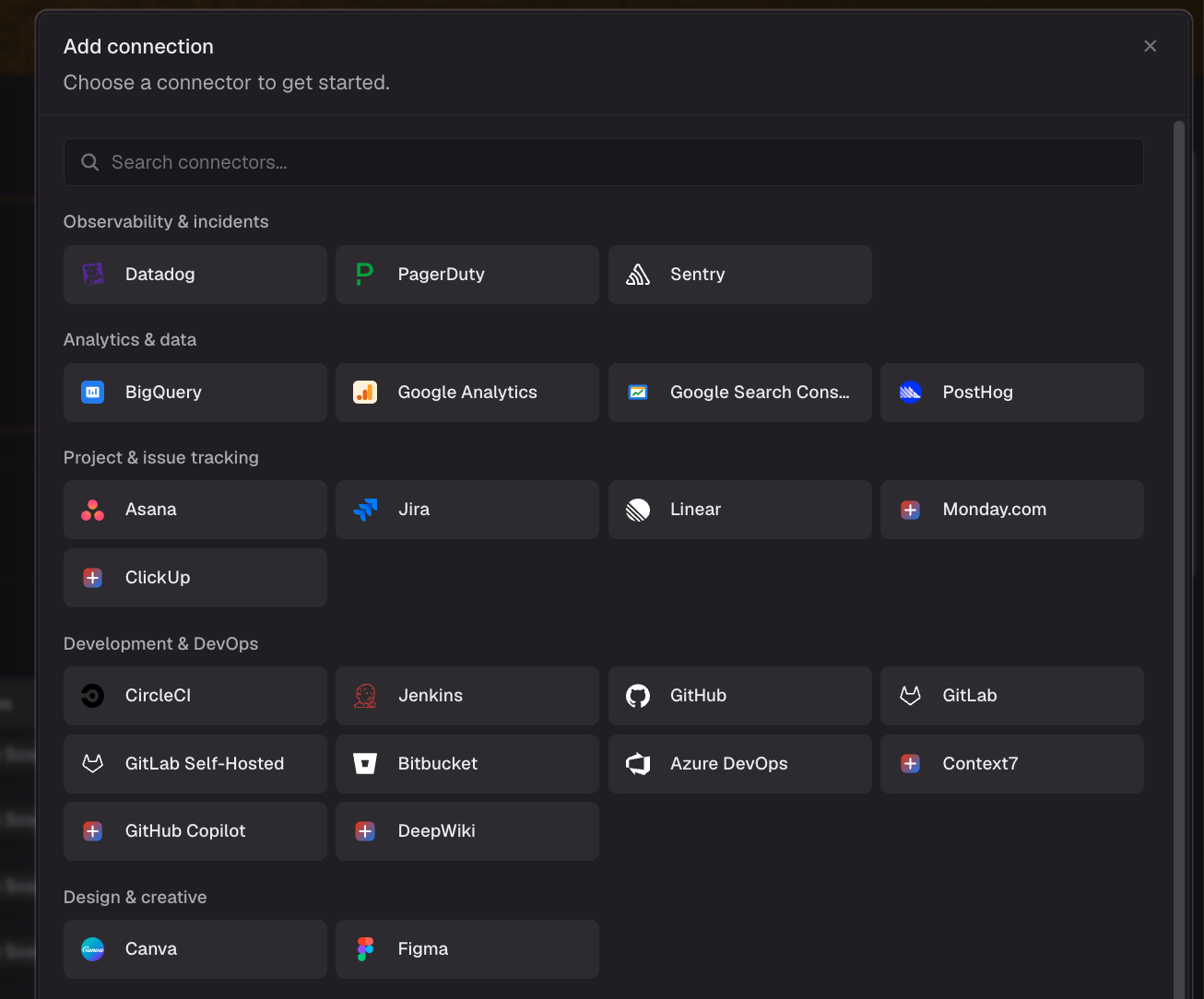Click the Google Search Console icon

coord(638,393)
